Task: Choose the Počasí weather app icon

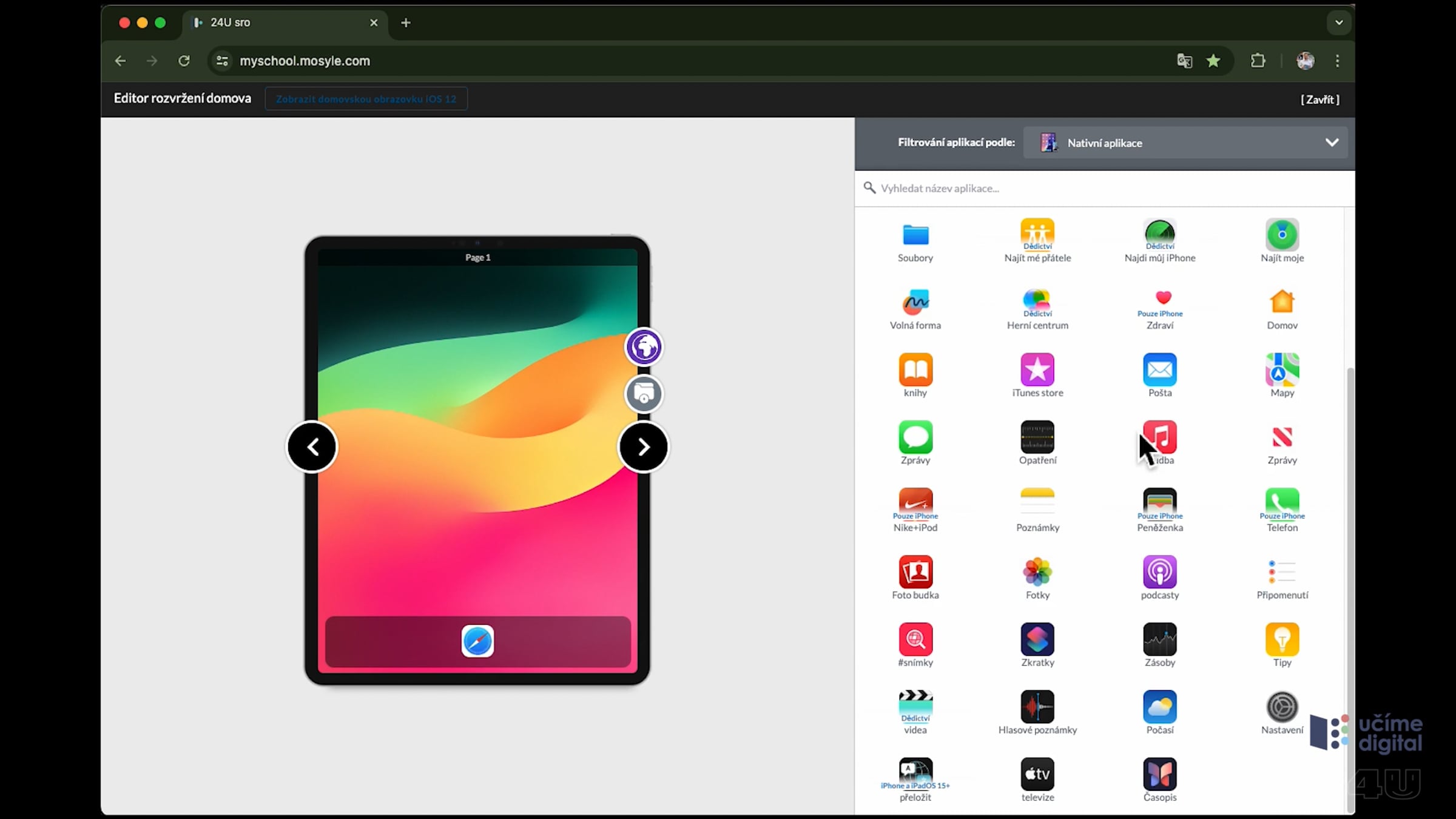Action: click(1160, 707)
